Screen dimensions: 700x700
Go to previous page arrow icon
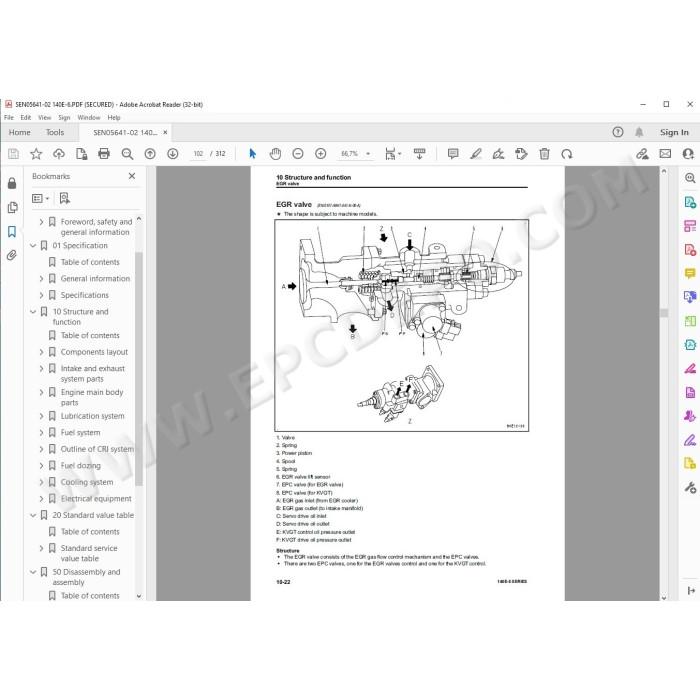click(150, 154)
